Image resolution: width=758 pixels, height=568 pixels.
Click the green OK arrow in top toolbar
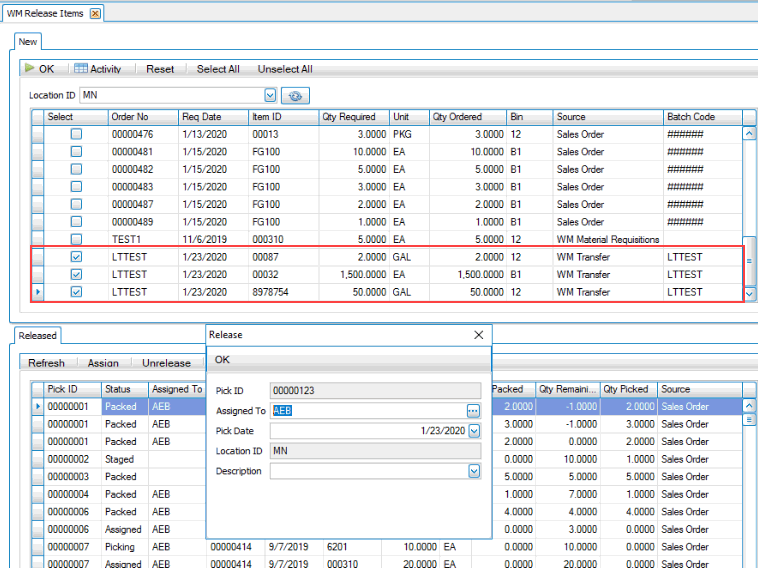click(x=40, y=69)
